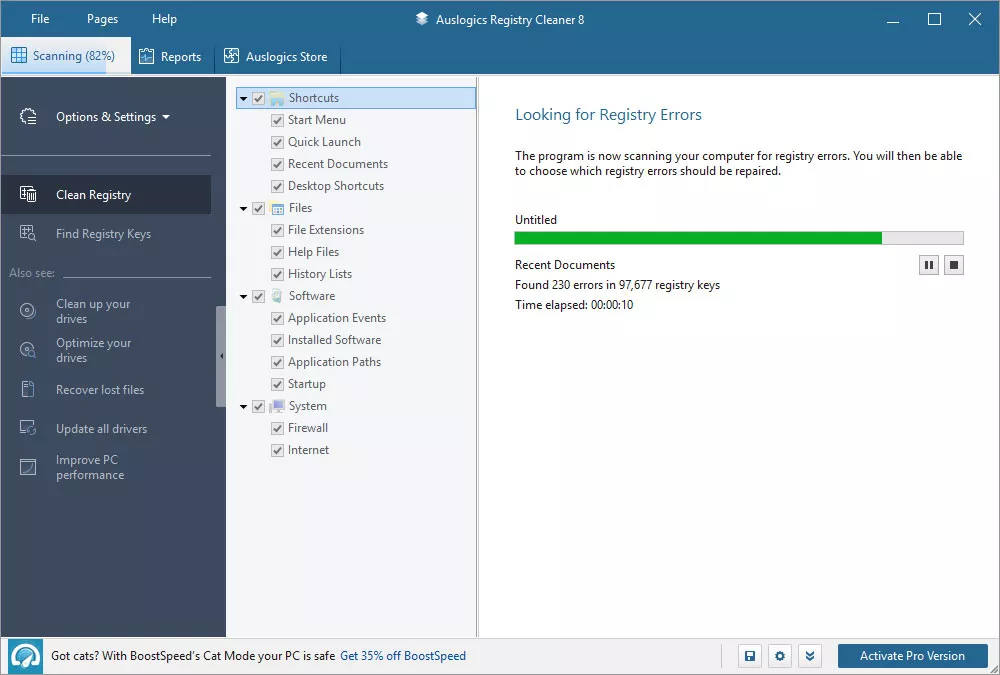Toggle the System category checkbox
This screenshot has width=1000, height=675.
pyautogui.click(x=258, y=406)
